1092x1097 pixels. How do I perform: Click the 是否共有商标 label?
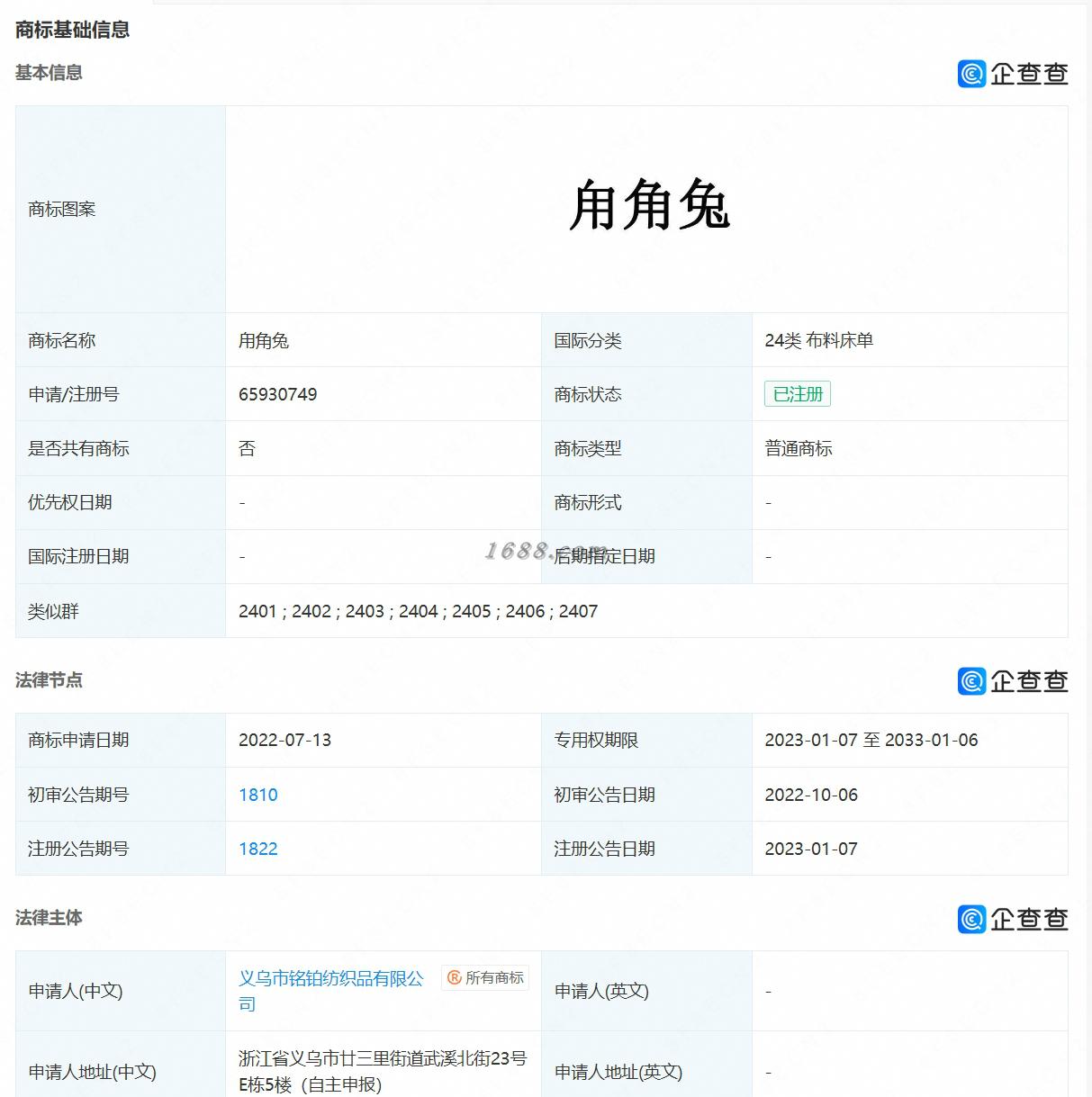[78, 448]
